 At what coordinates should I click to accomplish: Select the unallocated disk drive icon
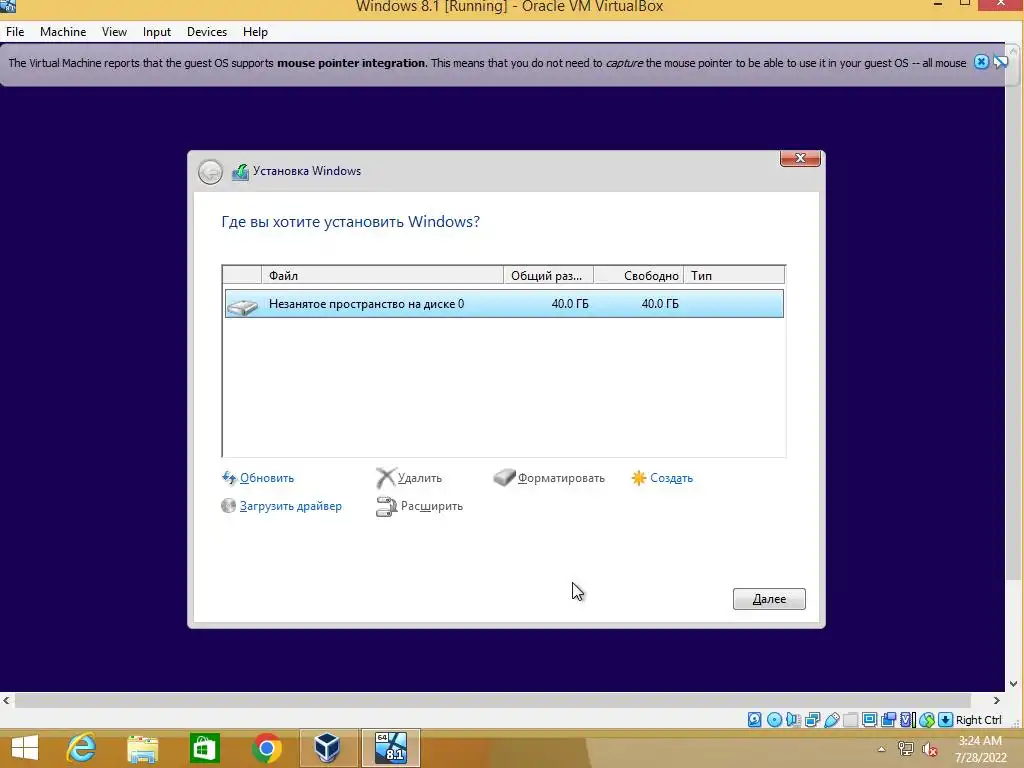[x=242, y=306]
